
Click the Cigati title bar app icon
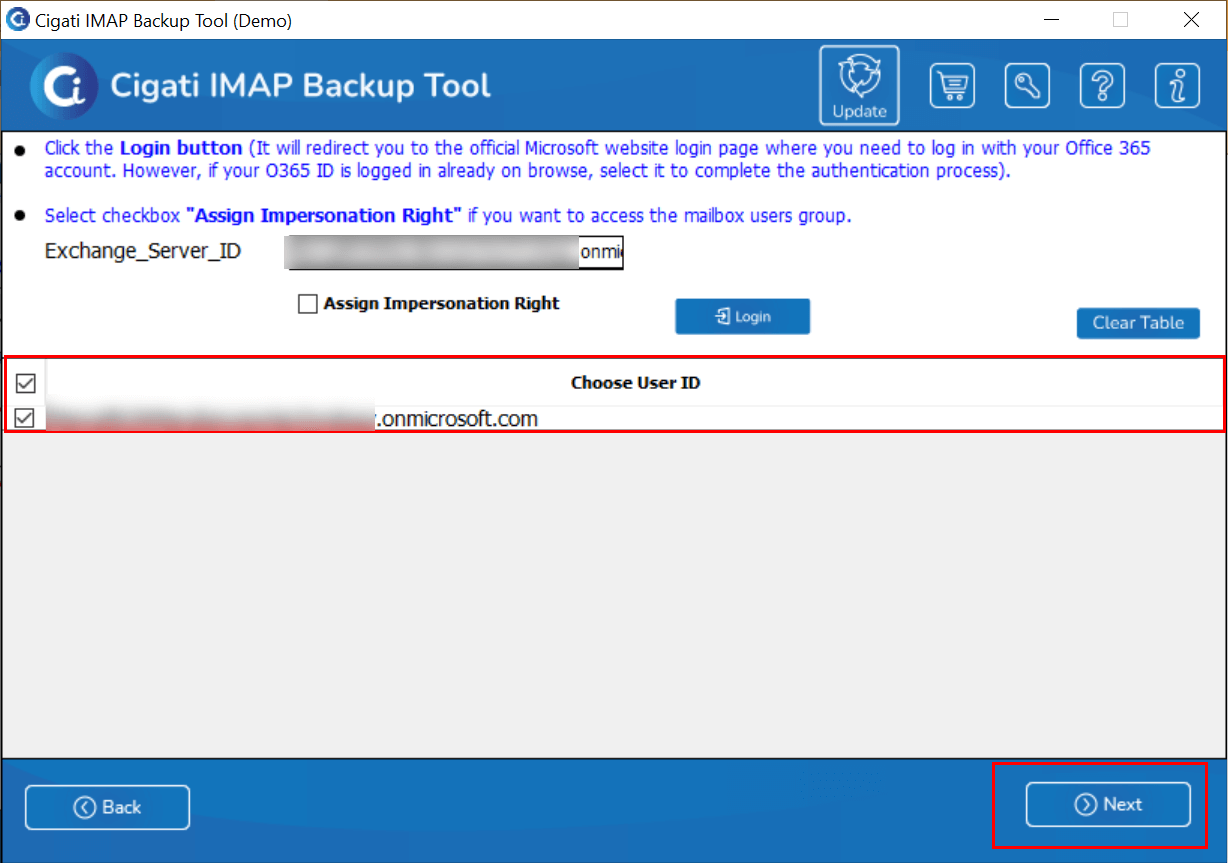[17, 19]
